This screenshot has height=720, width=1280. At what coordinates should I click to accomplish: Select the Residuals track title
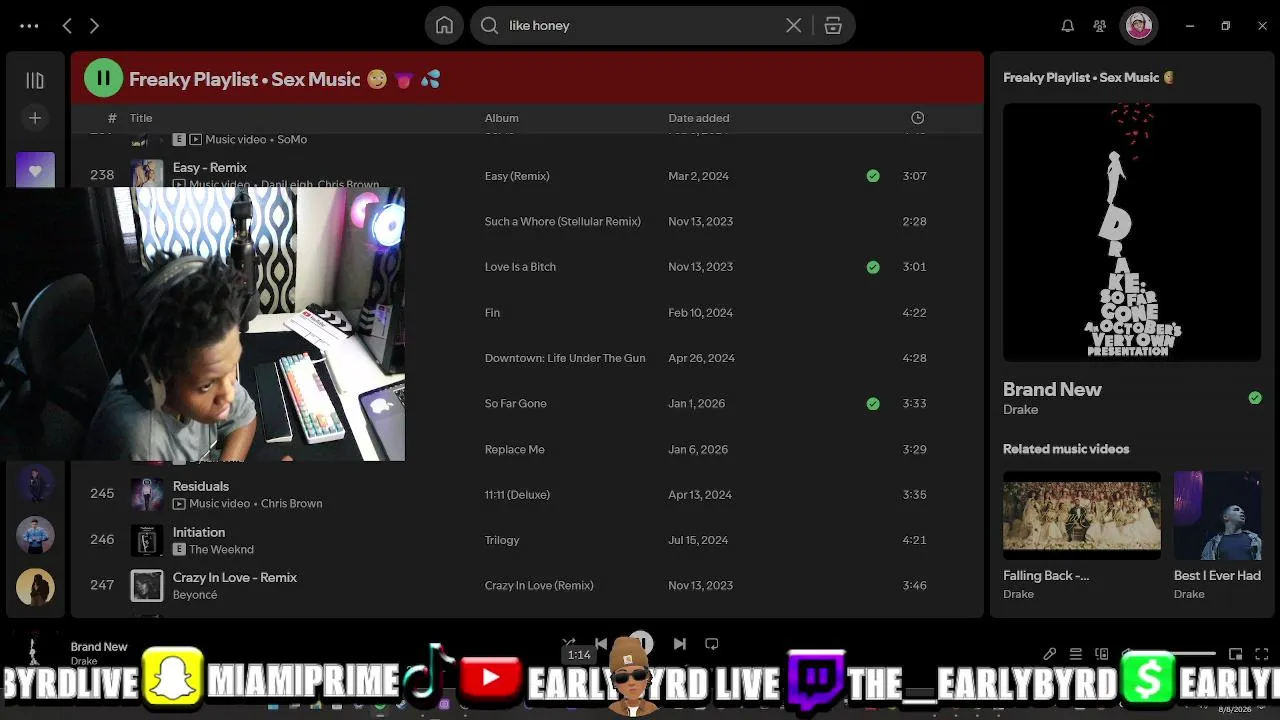(201, 487)
